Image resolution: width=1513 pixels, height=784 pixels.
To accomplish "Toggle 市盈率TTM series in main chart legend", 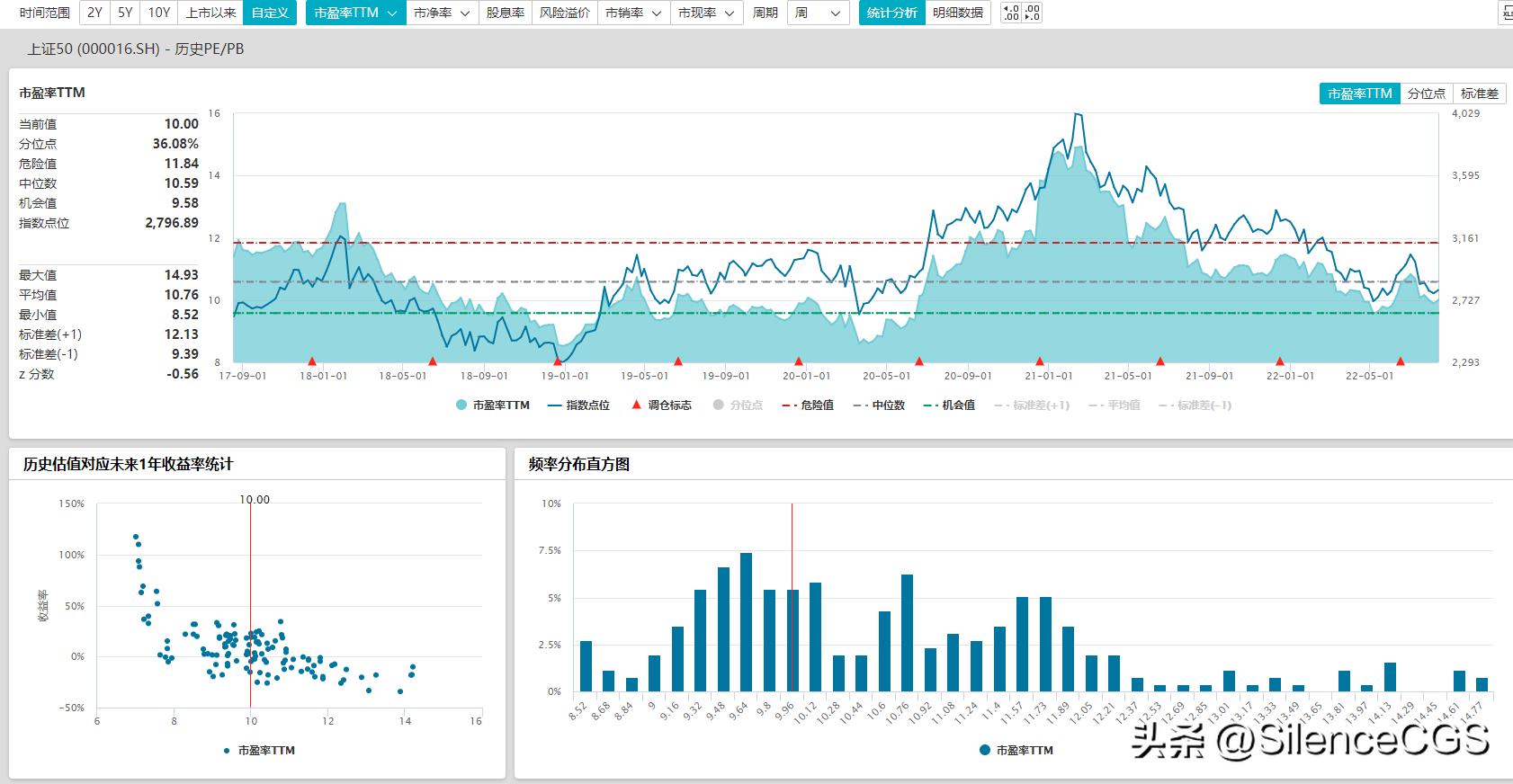I will tap(493, 405).
